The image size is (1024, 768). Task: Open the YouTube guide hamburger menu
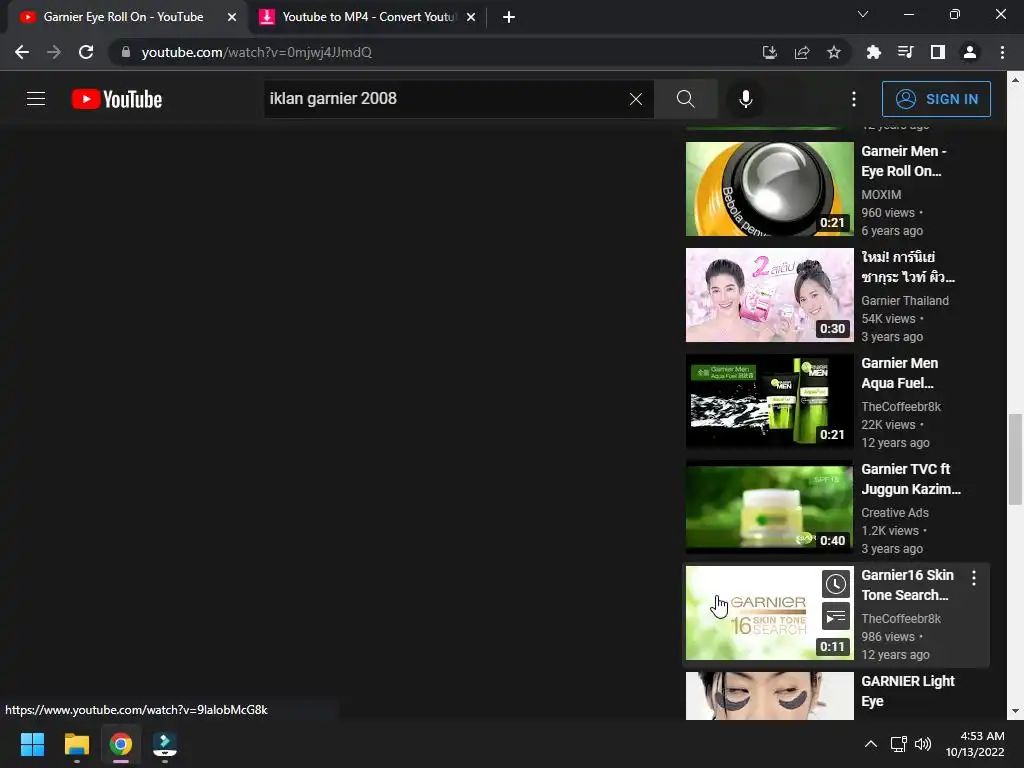click(36, 99)
